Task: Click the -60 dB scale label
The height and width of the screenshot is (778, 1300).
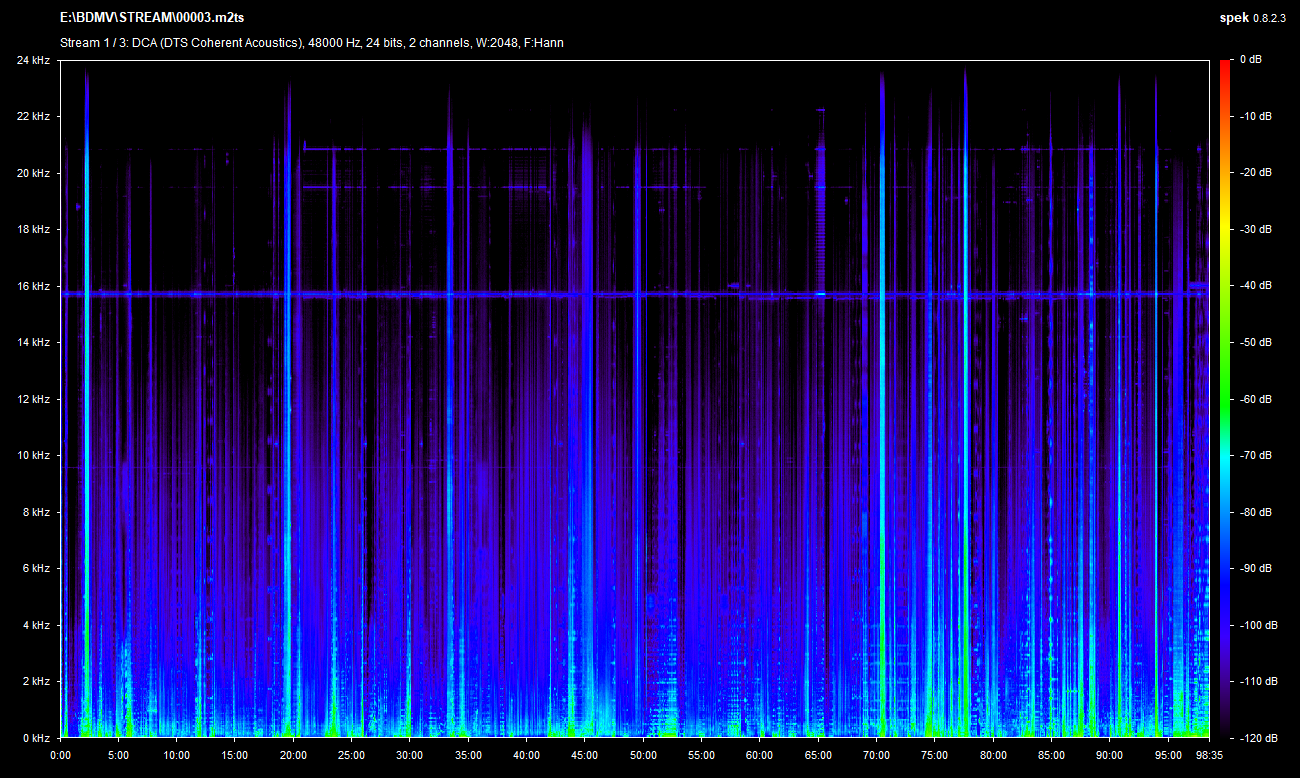Action: point(1250,399)
